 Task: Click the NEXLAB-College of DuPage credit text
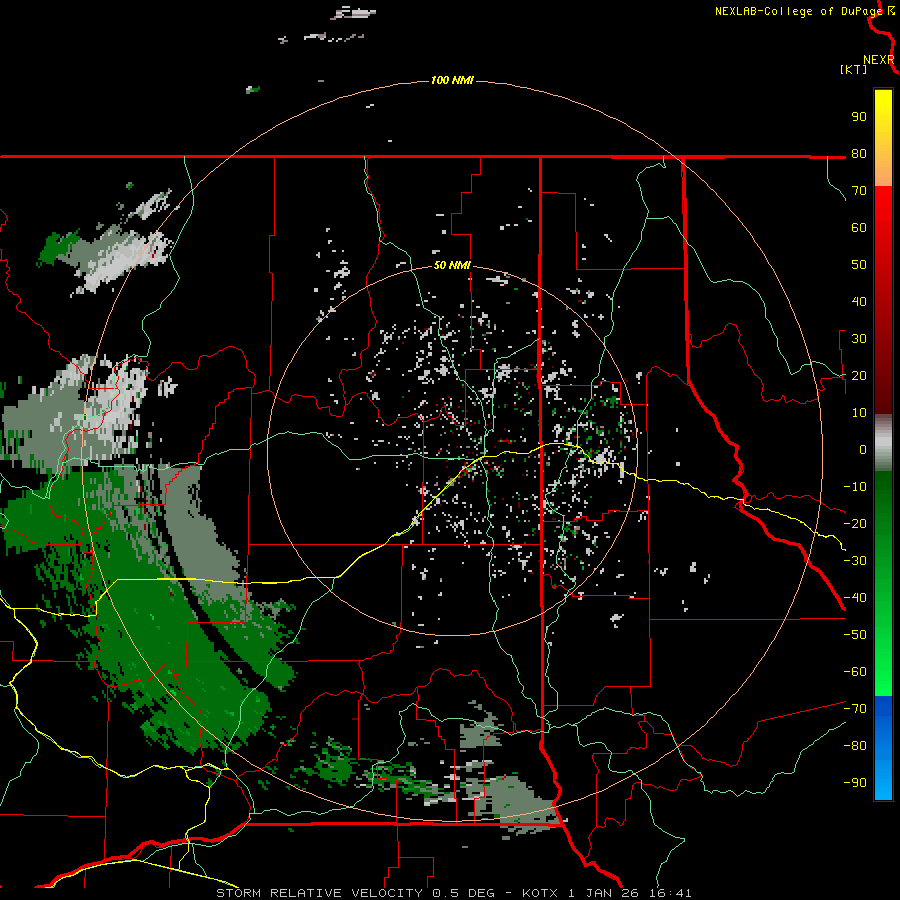click(x=798, y=11)
